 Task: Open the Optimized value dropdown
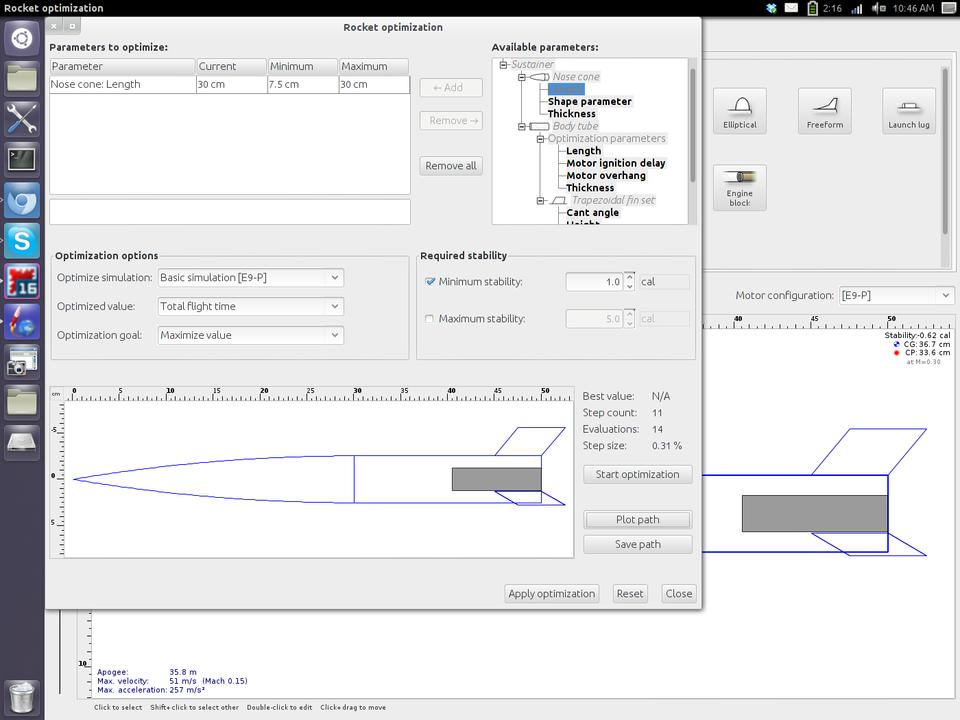point(250,306)
